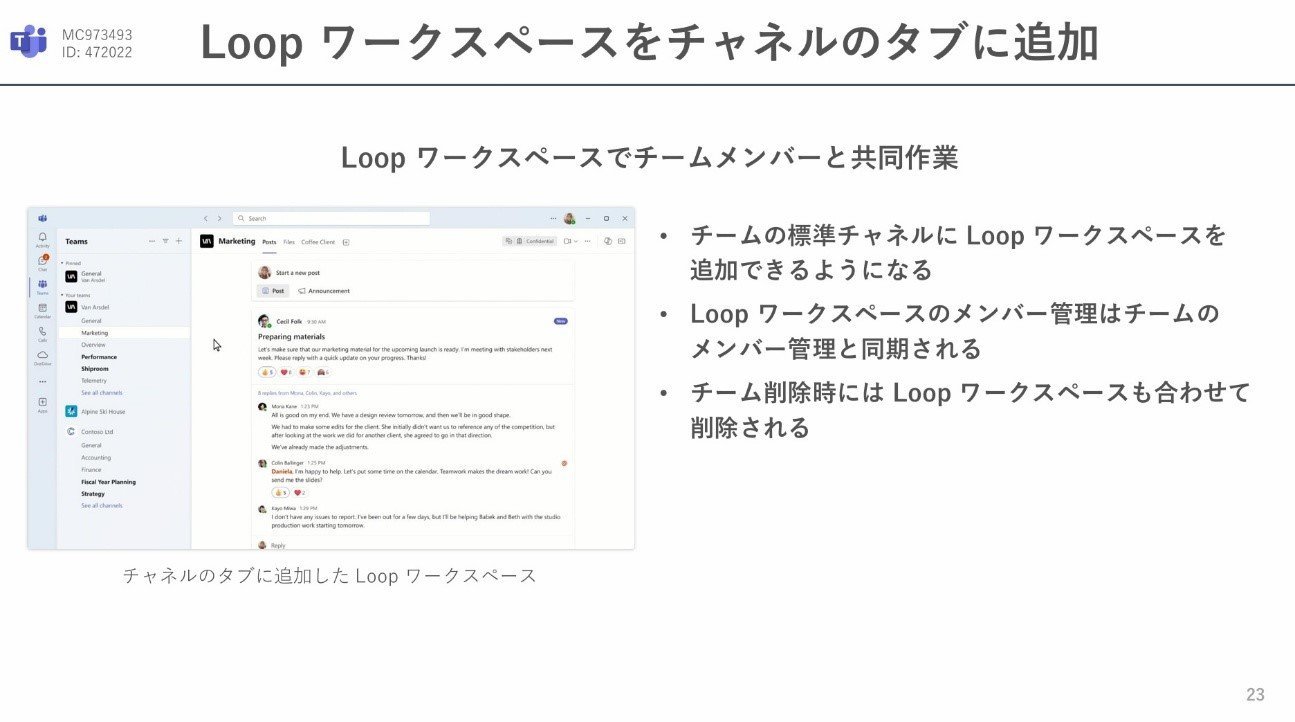
Task: Start a meeting with the video camera icon
Action: pyautogui.click(x=567, y=241)
